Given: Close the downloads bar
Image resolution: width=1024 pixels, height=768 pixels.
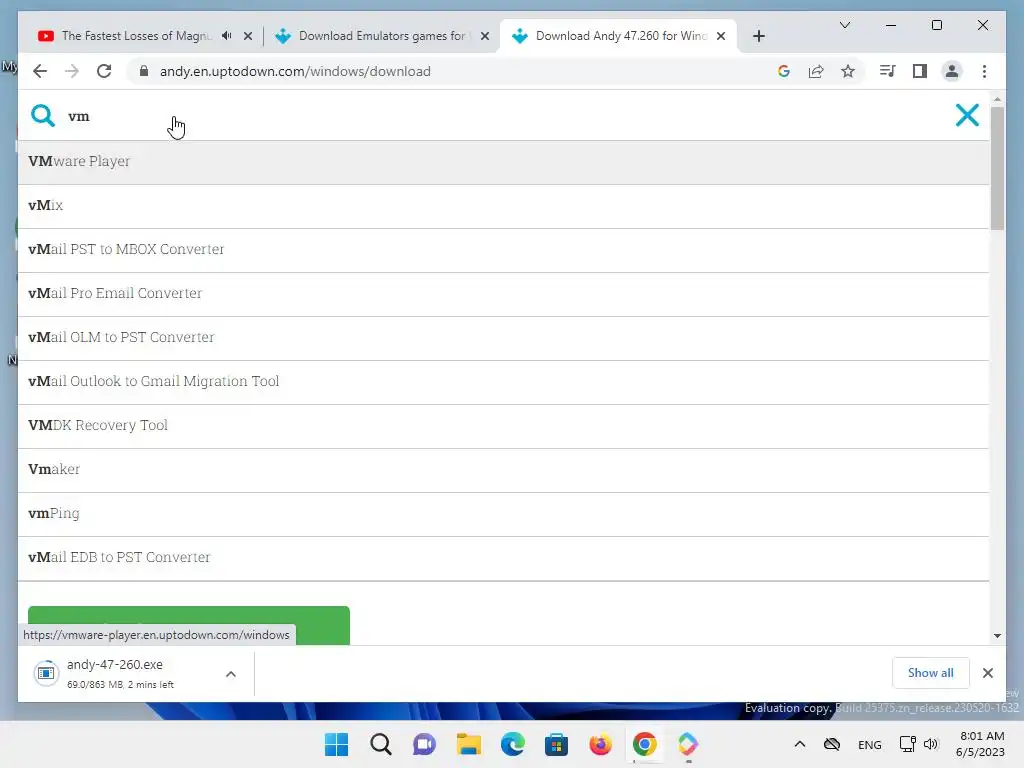Looking at the screenshot, I should 987,673.
